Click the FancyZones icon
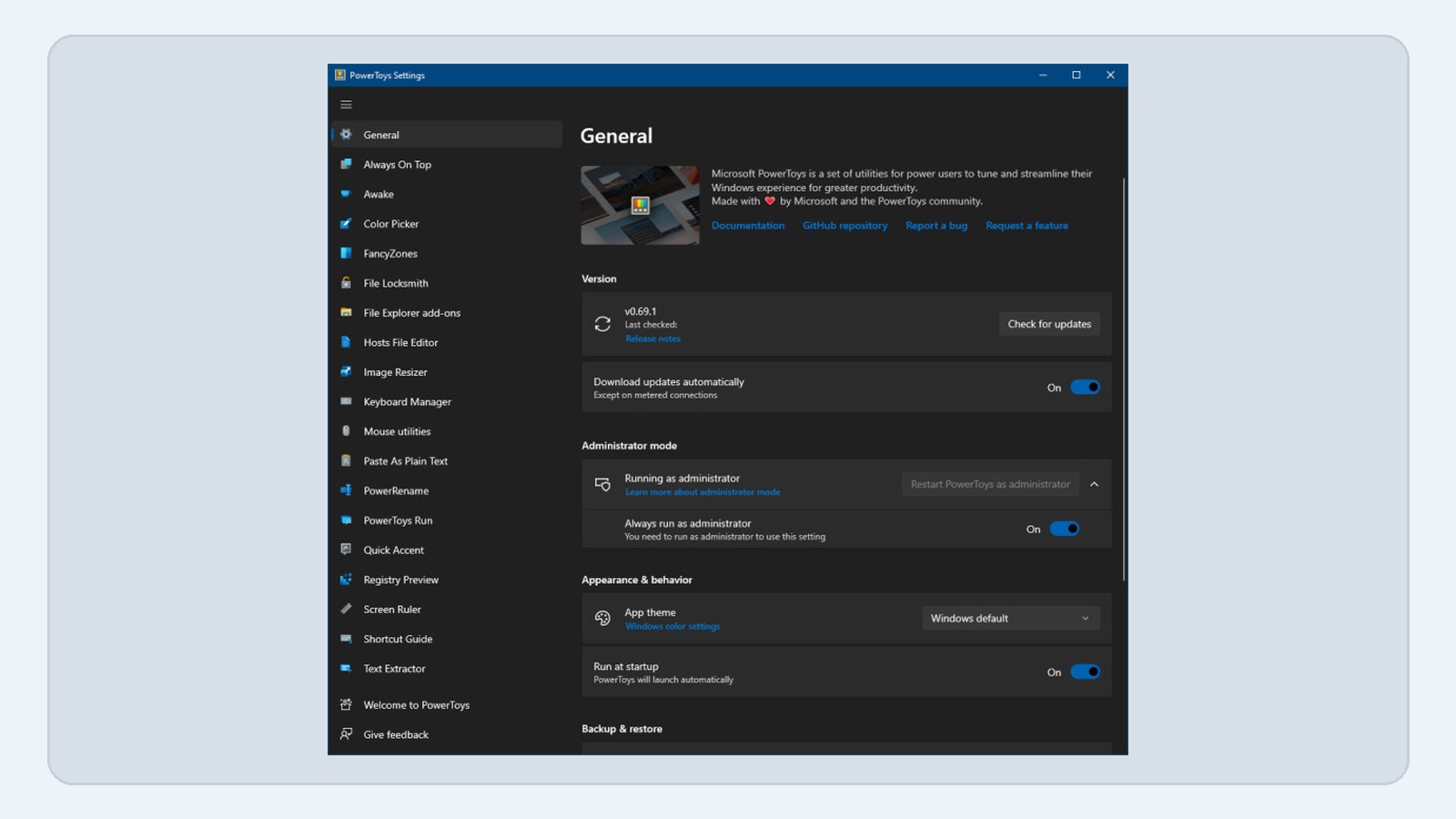The width and height of the screenshot is (1456, 819). click(x=346, y=253)
